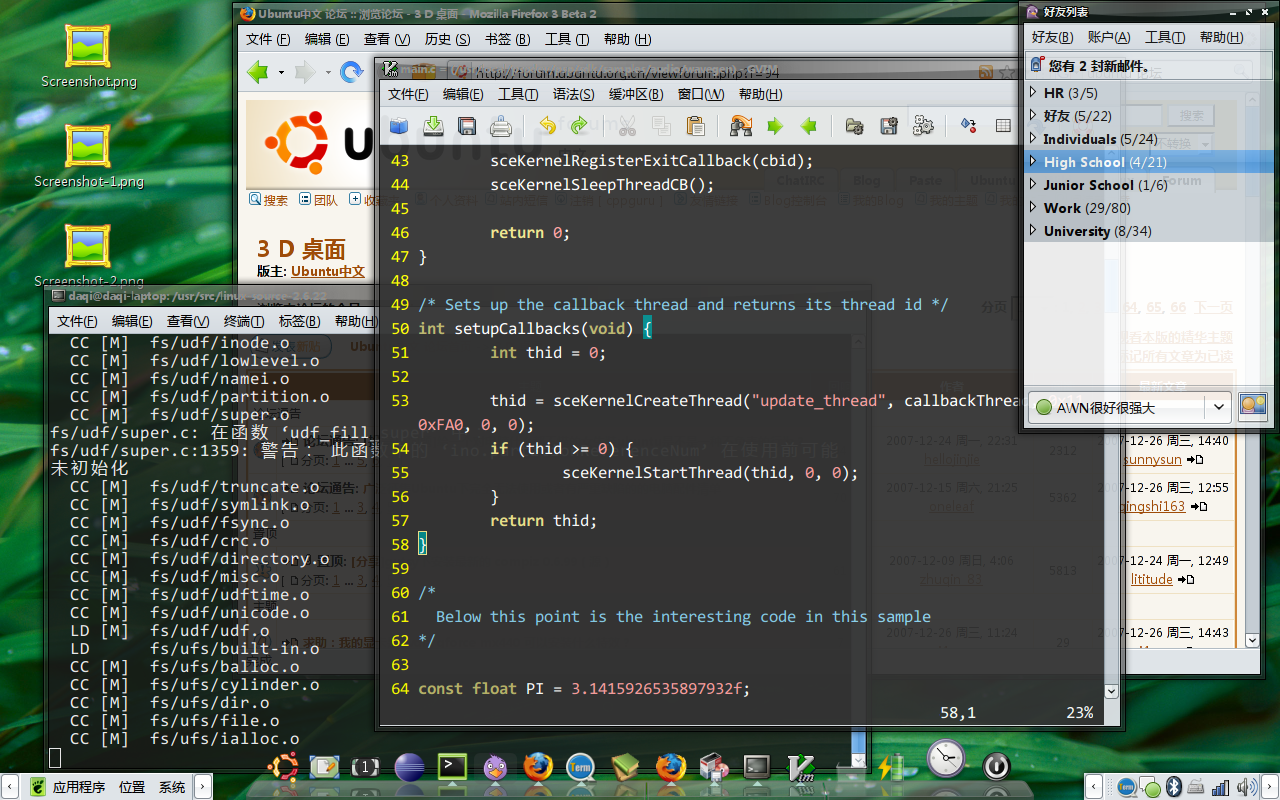Open the Pidgin purple bird icon in dock

pyautogui.click(x=495, y=767)
